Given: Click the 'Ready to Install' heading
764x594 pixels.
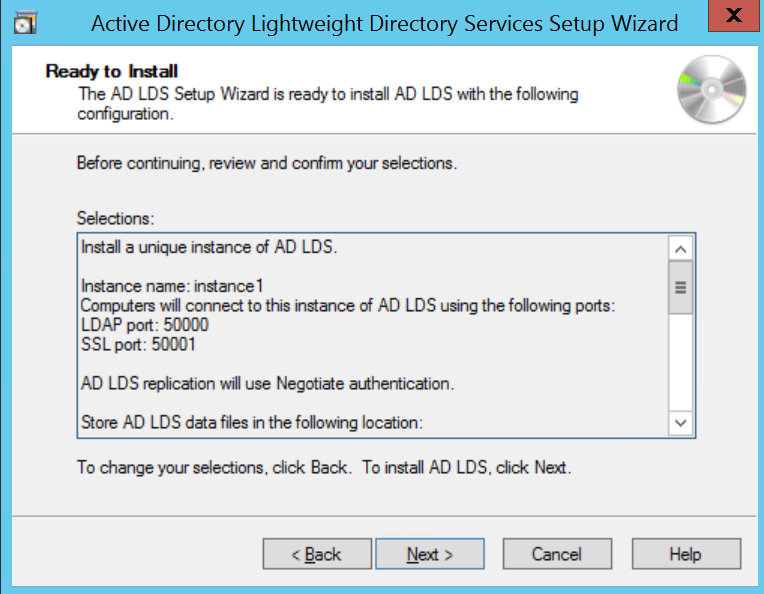Looking at the screenshot, I should (112, 72).
